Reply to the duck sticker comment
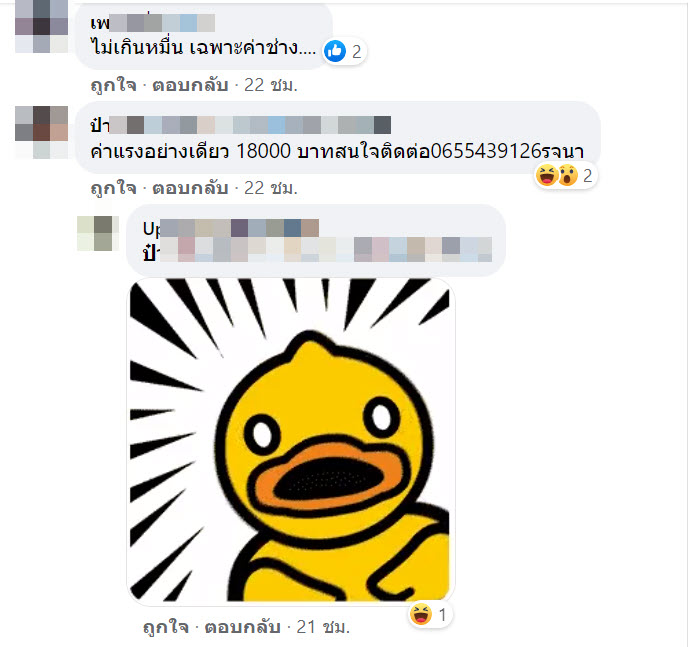 coord(243,627)
